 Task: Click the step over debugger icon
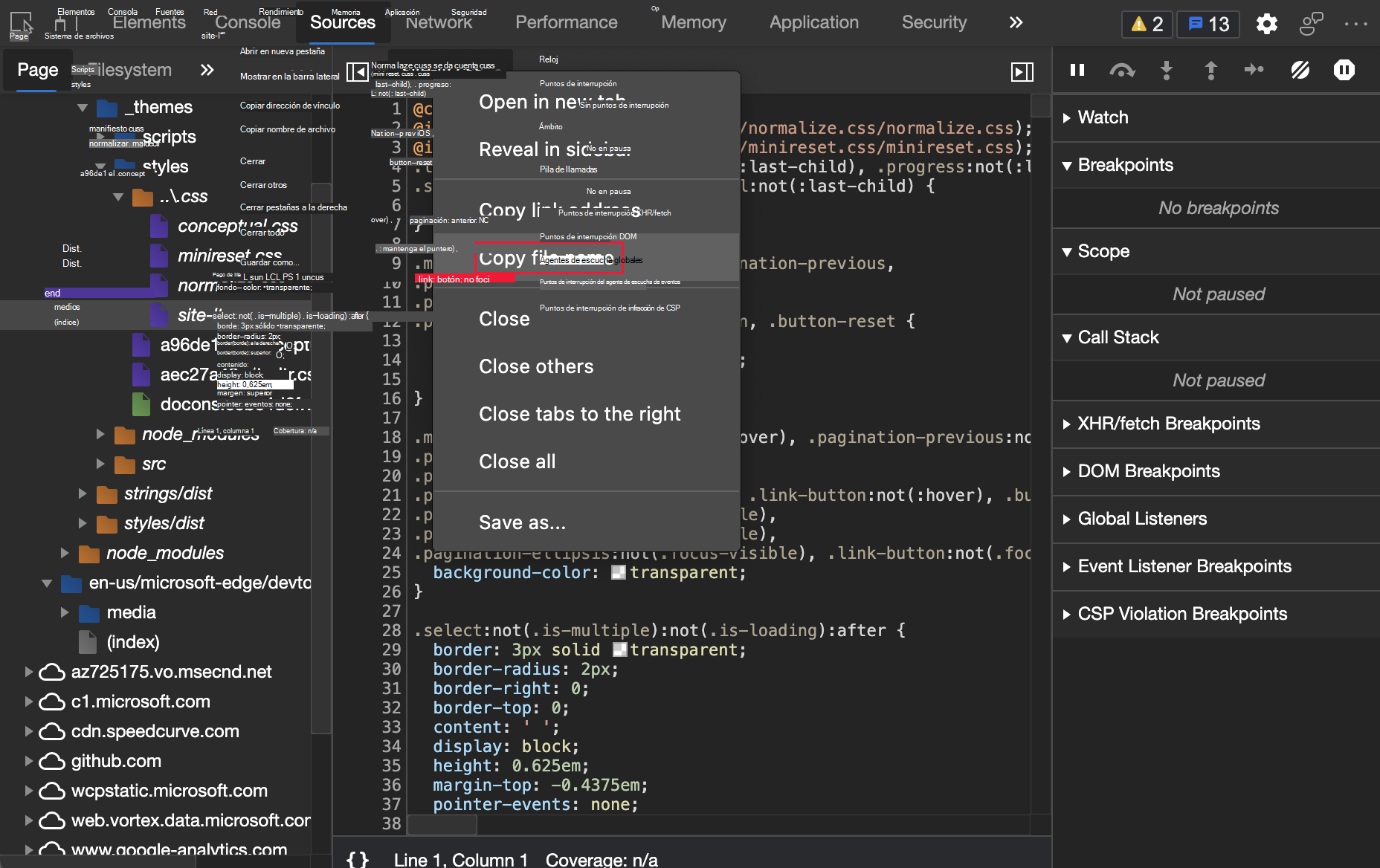[x=1121, y=70]
